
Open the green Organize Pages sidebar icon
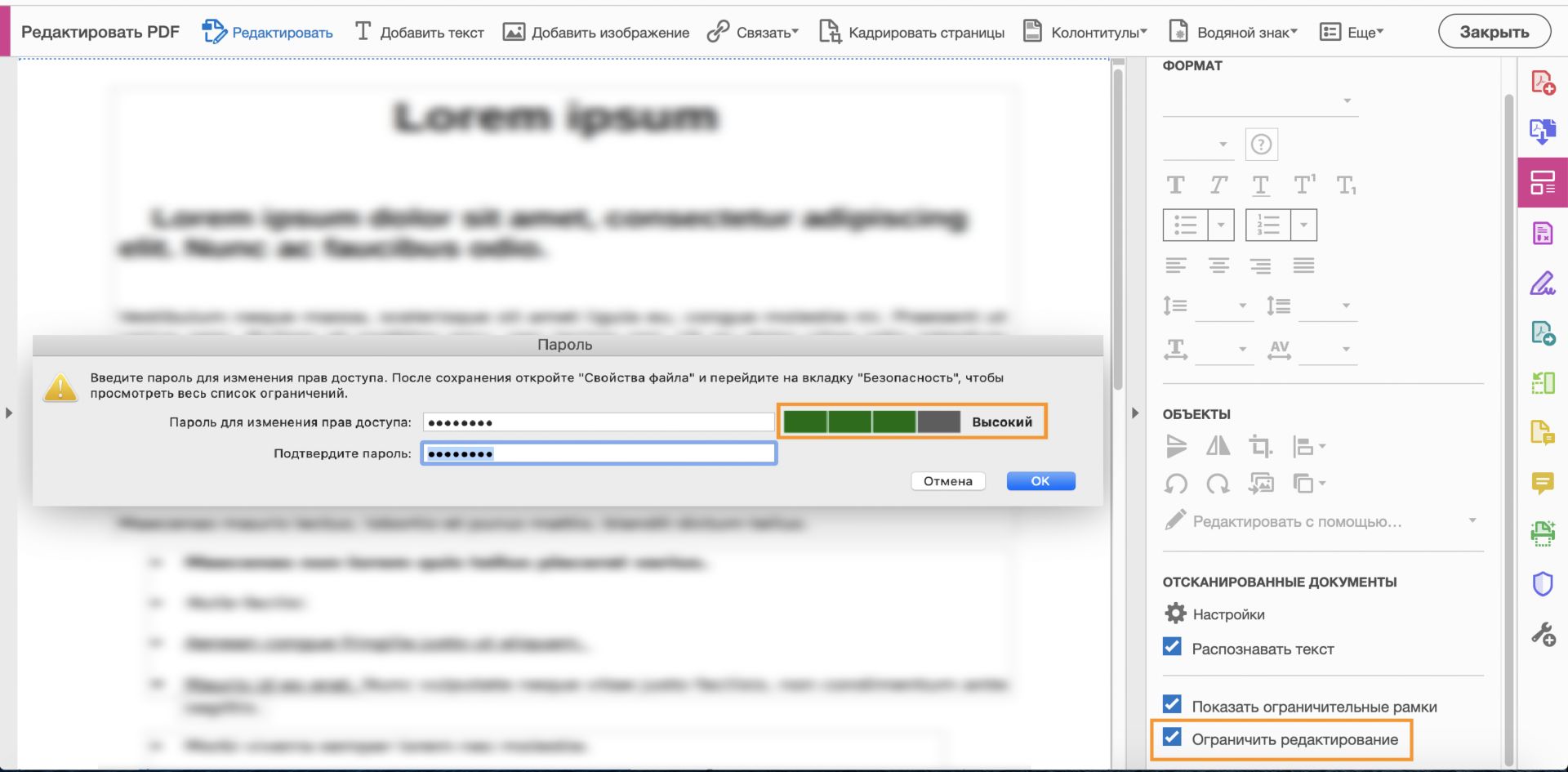(x=1543, y=382)
